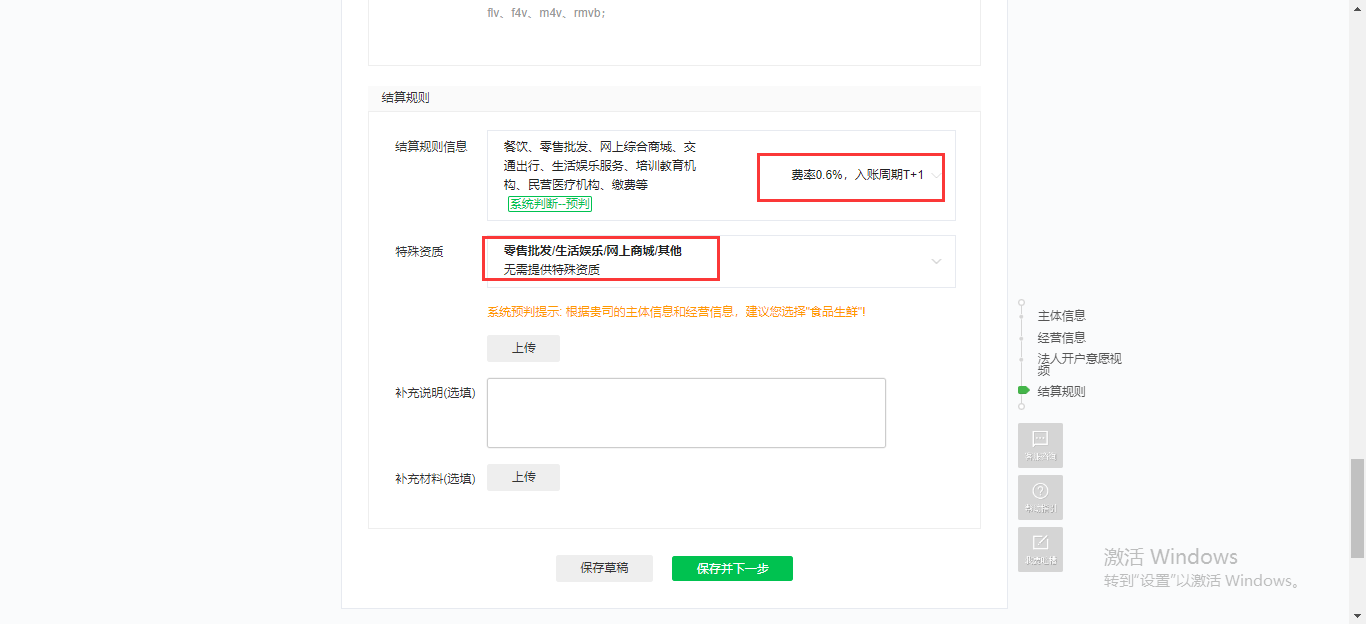1366x624 pixels.
Task: Click the green 系统判断--预判 tag
Action: click(549, 204)
